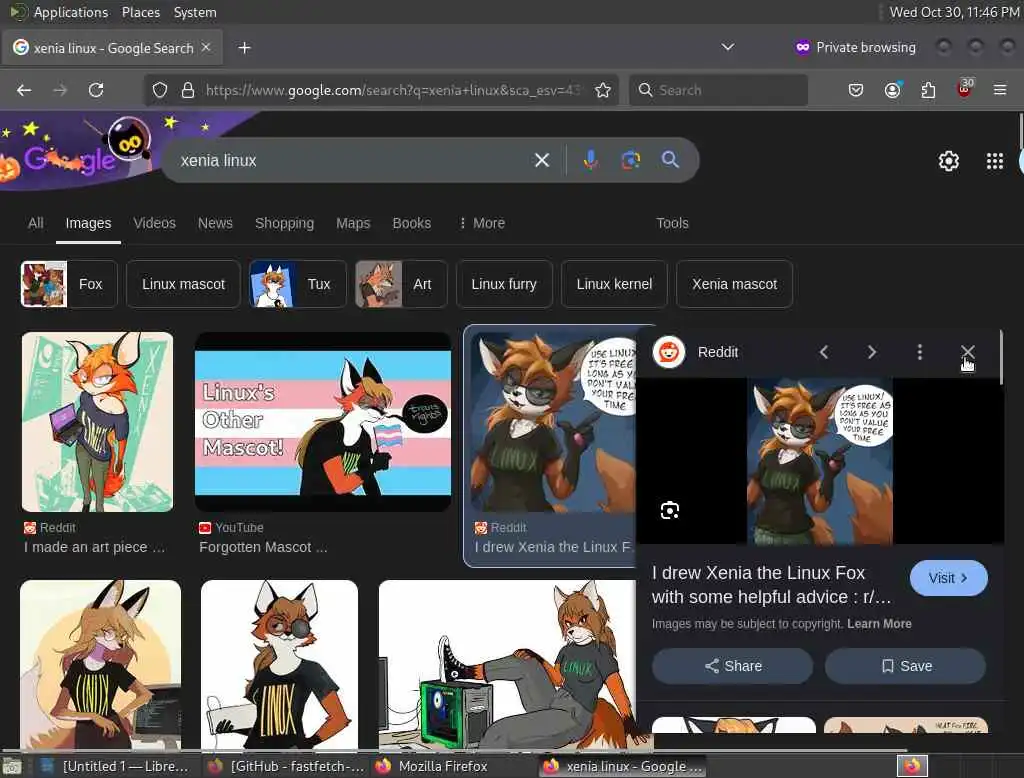This screenshot has height=778, width=1024.
Task: Filter images by the Art chip
Action: coord(401,284)
